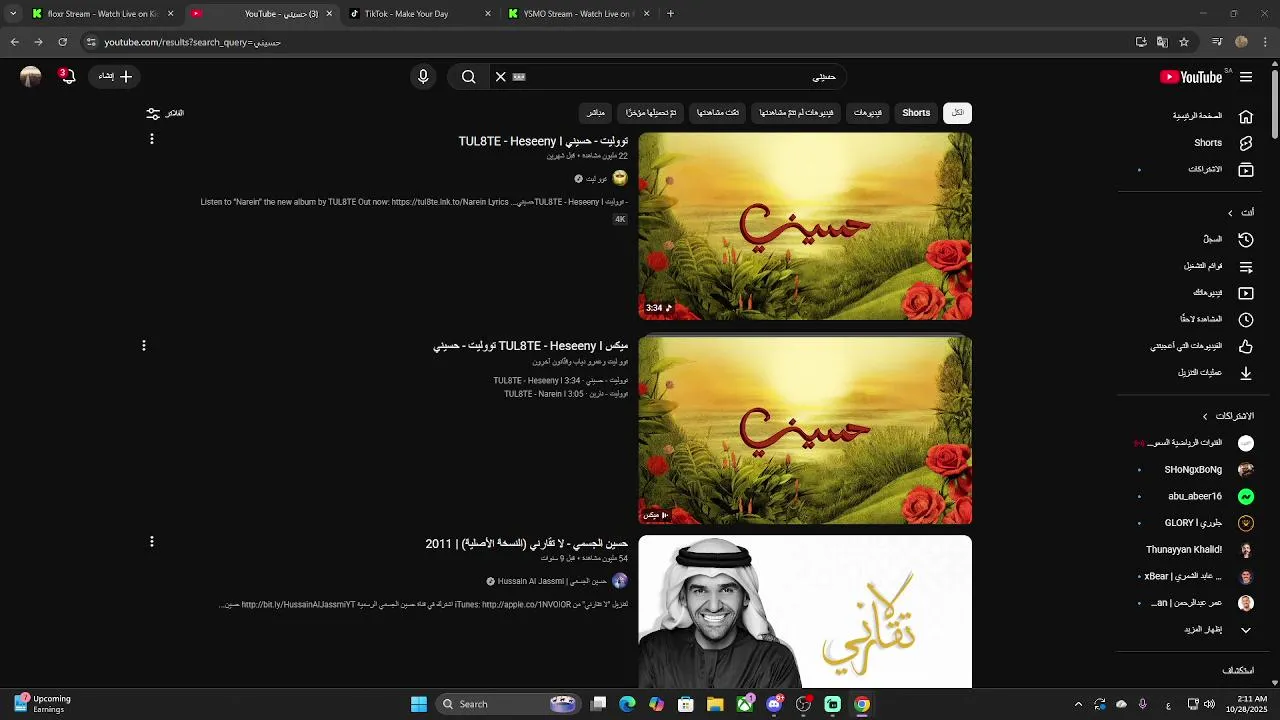Image resolution: width=1280 pixels, height=720 pixels.
Task: Open the on-screen keyboard icon in search box
Action: coord(519,77)
